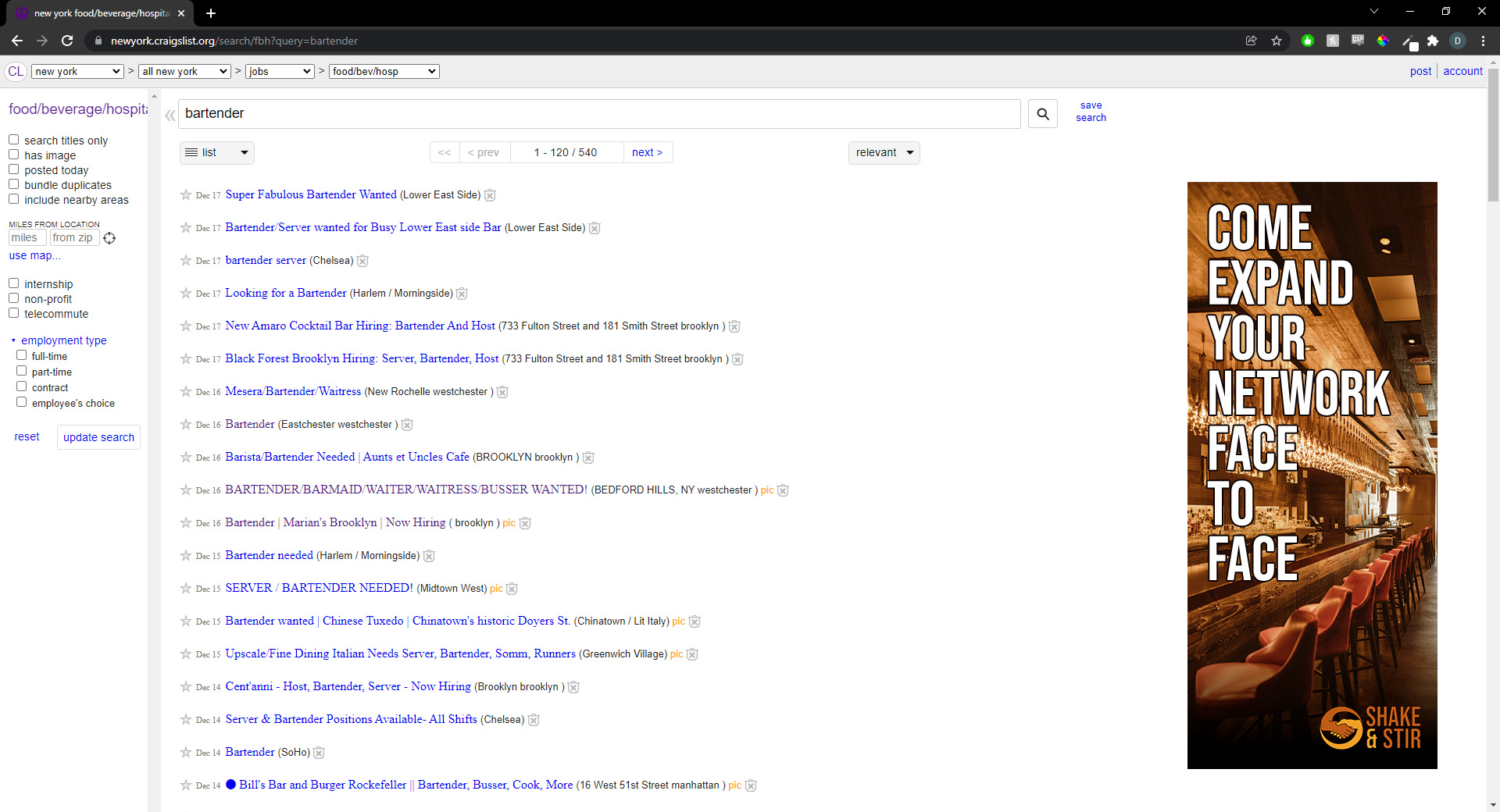Select full-time employment type
This screenshot has height=812, width=1500.
pos(22,355)
